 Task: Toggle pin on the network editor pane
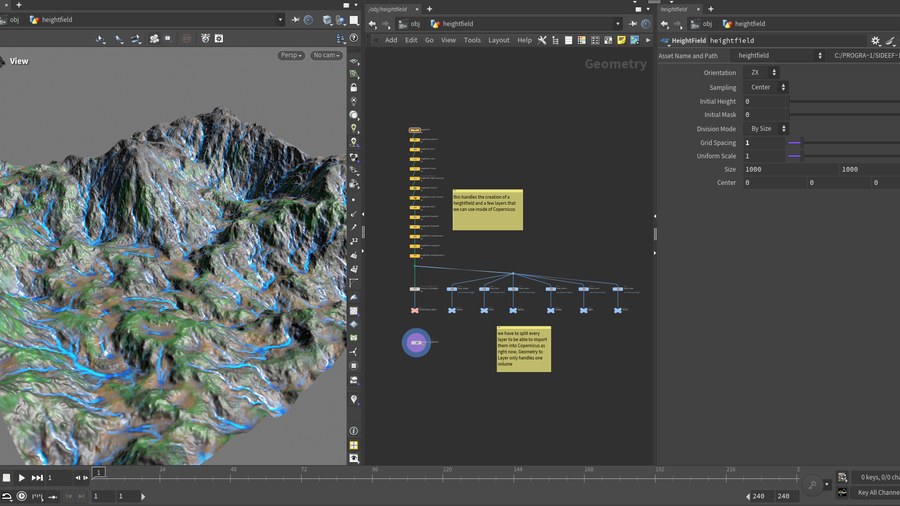point(632,24)
